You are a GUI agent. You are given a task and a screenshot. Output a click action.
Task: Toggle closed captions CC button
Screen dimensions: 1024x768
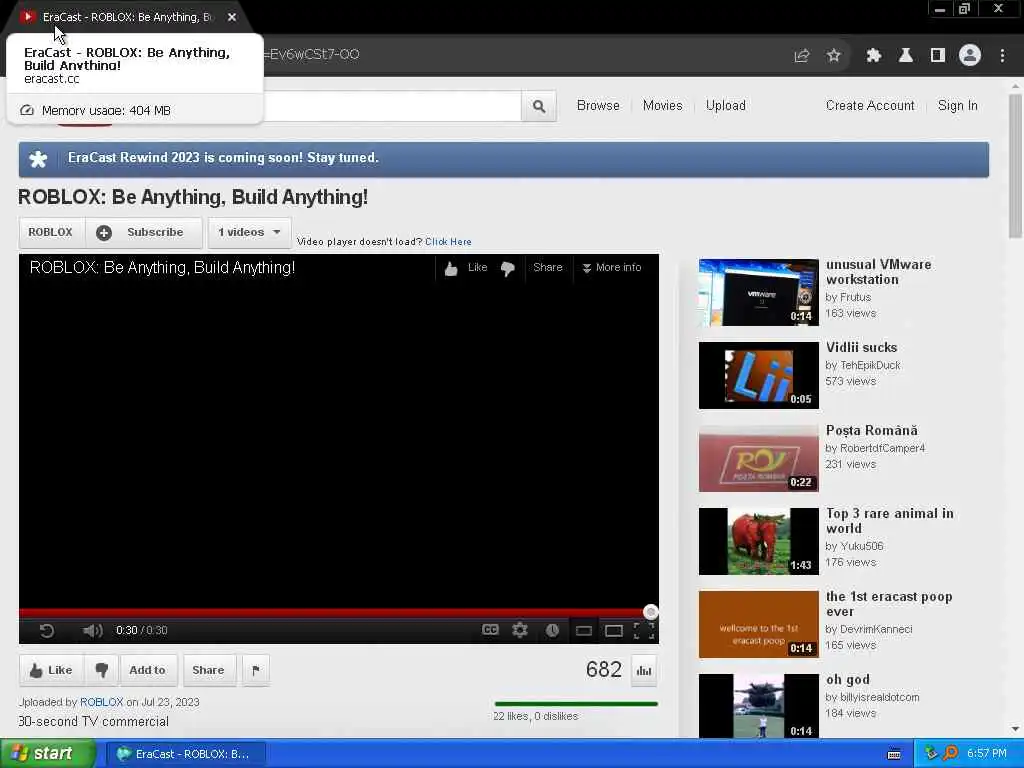(x=490, y=630)
